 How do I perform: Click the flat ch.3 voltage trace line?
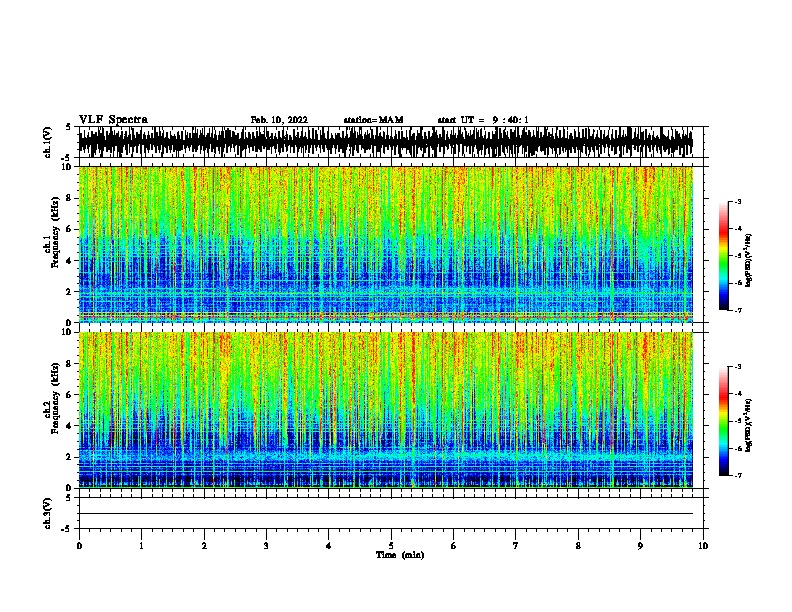[385, 514]
